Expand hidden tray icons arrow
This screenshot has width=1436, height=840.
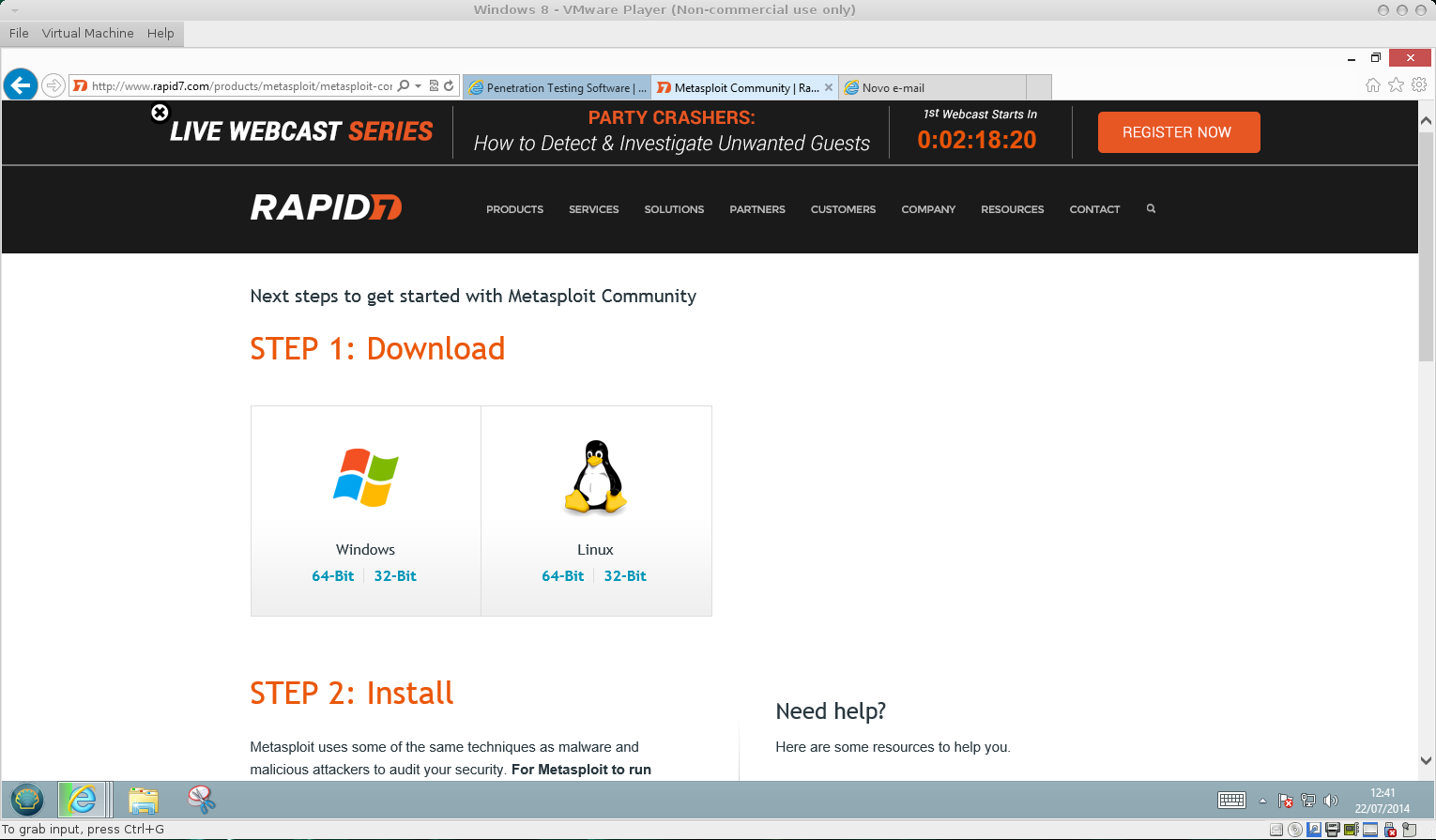1262,801
